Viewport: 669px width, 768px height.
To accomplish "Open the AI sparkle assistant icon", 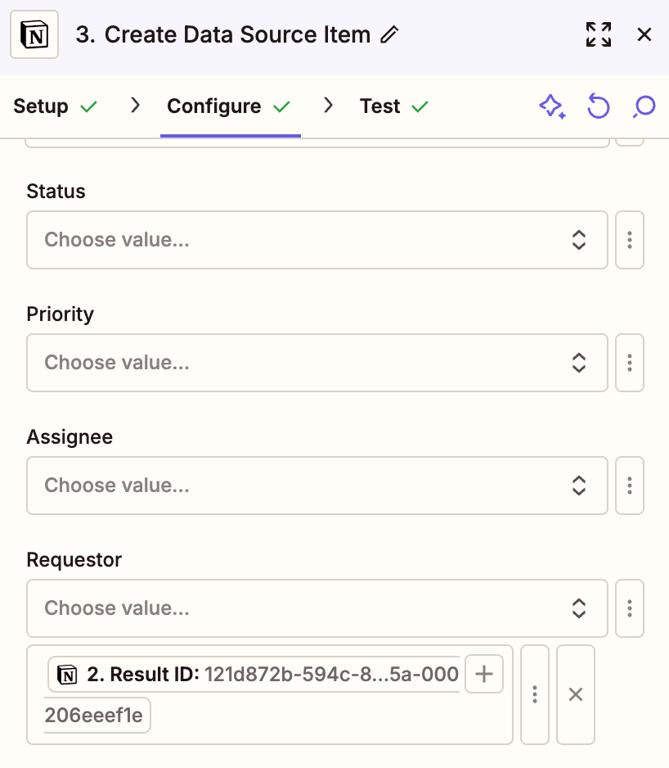I will click(552, 106).
